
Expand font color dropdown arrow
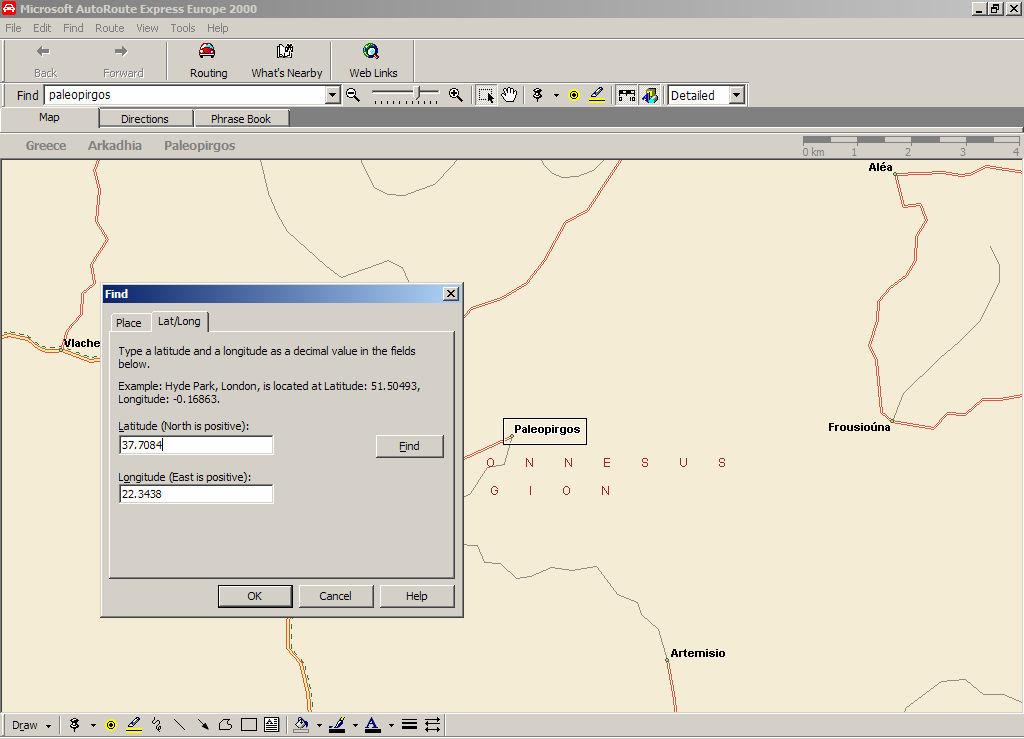[x=391, y=725]
